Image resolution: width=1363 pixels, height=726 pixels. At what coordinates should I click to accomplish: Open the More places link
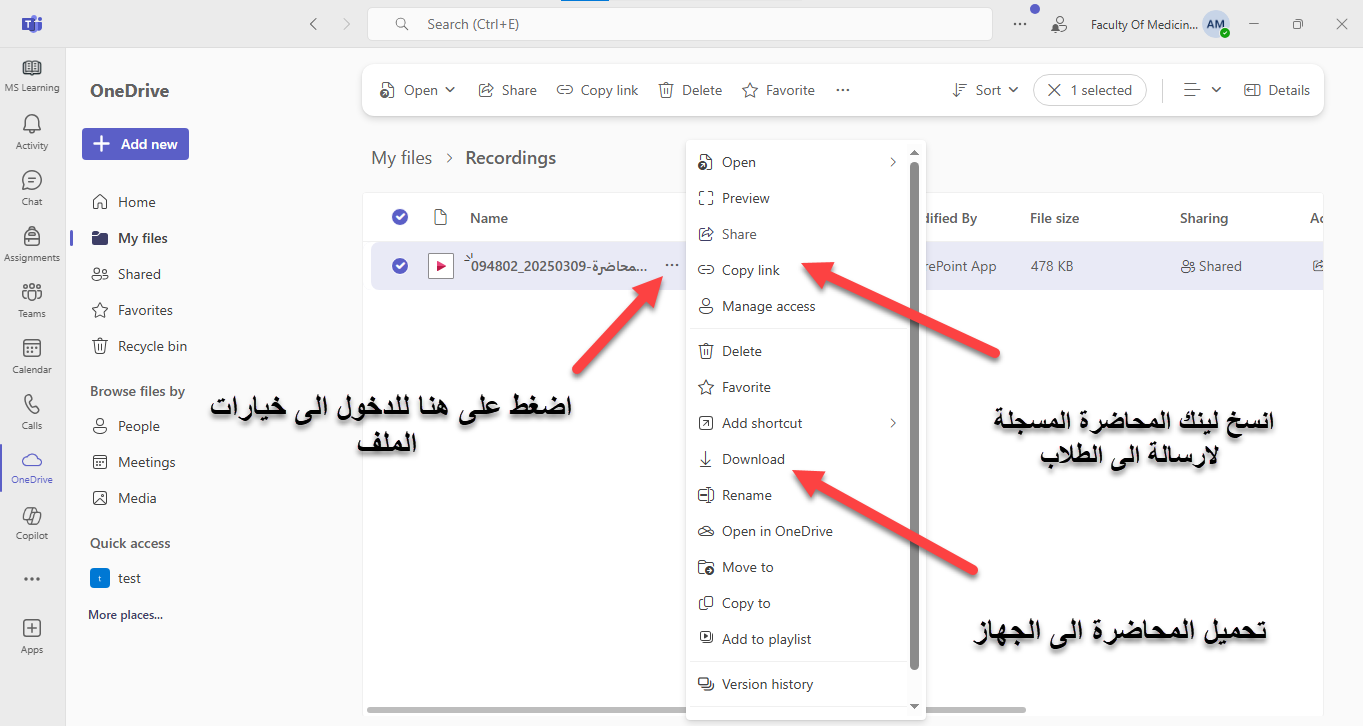coord(125,615)
